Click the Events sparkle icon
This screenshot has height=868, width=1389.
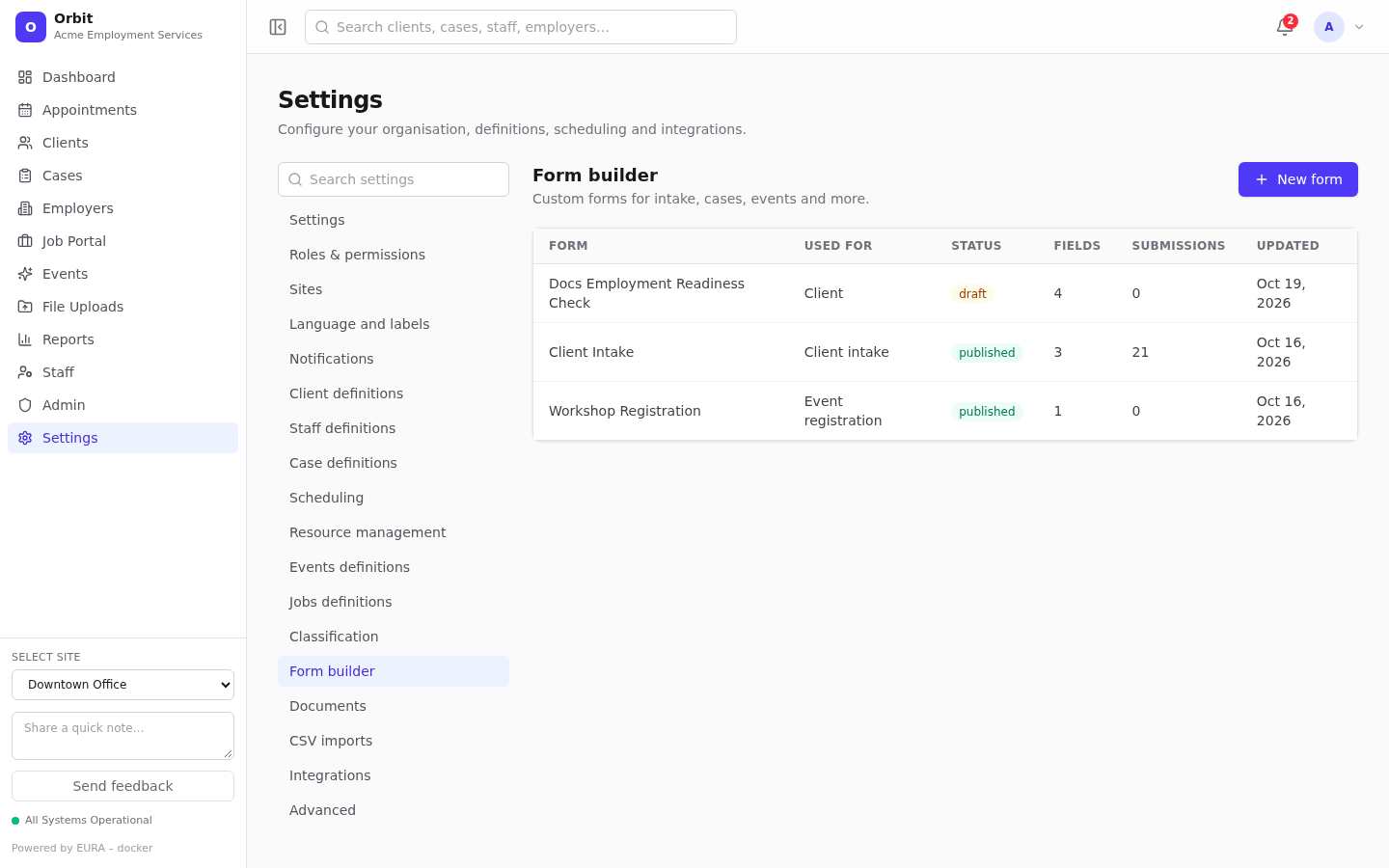25,274
